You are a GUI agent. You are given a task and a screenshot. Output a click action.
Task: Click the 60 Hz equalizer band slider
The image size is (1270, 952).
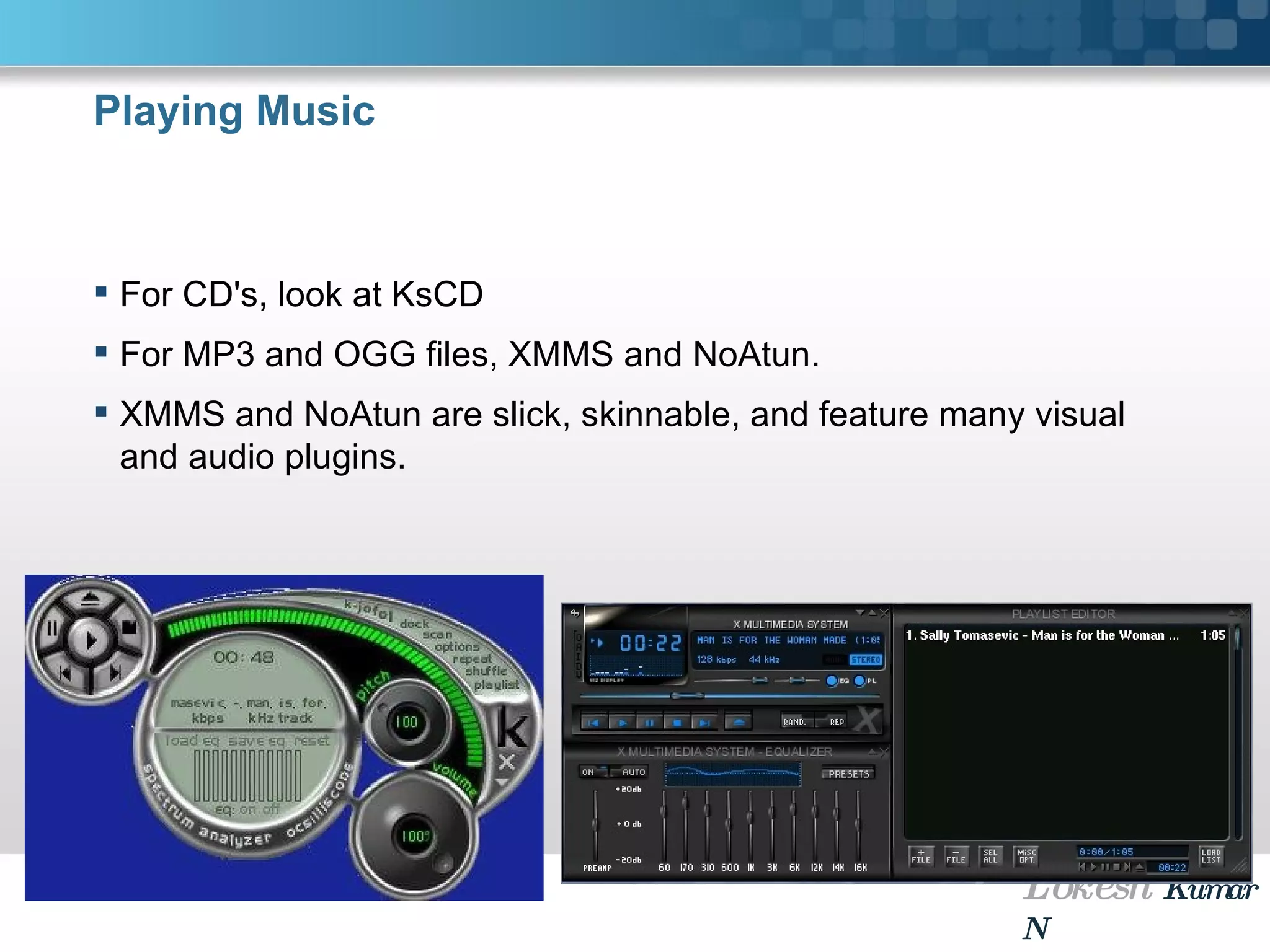pyautogui.click(x=664, y=824)
